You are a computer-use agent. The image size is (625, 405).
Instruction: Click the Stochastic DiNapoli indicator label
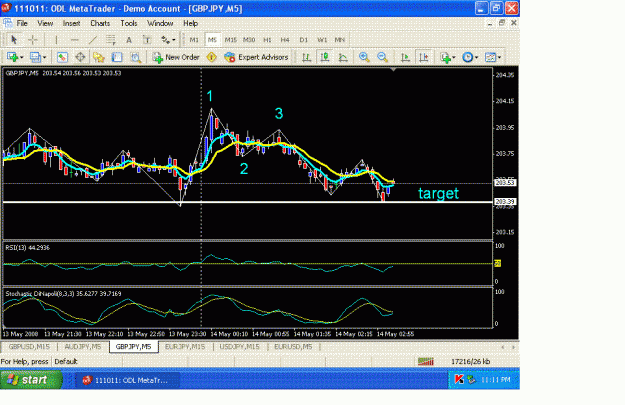pyautogui.click(x=63, y=294)
